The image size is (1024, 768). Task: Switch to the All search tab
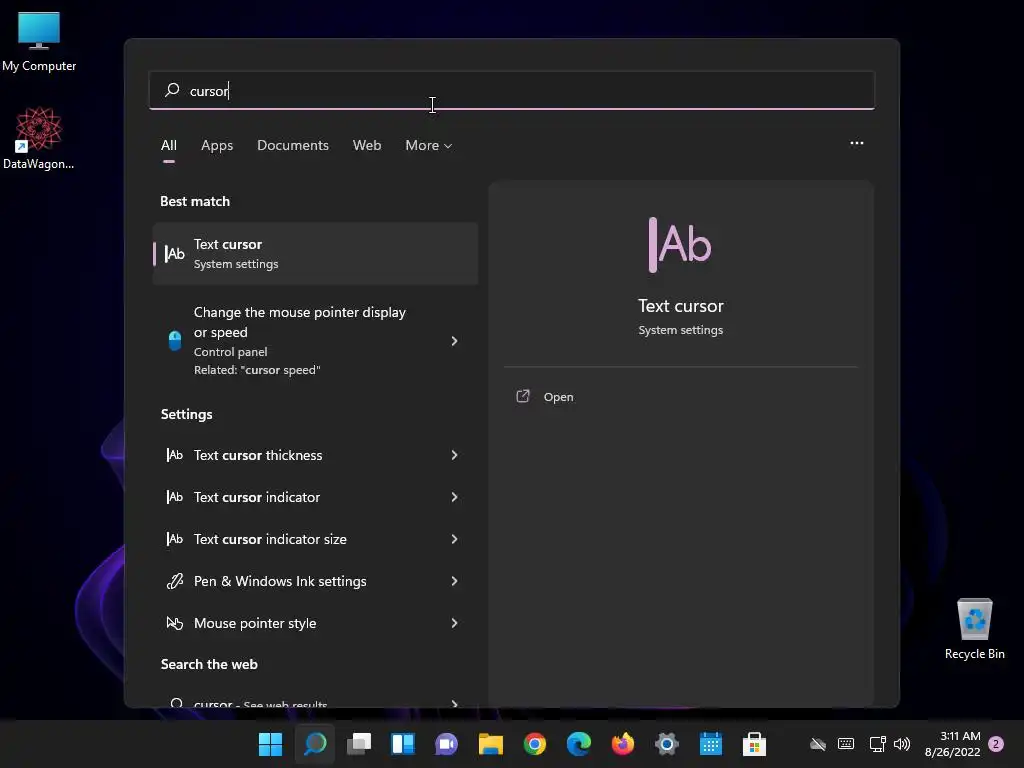coord(168,145)
